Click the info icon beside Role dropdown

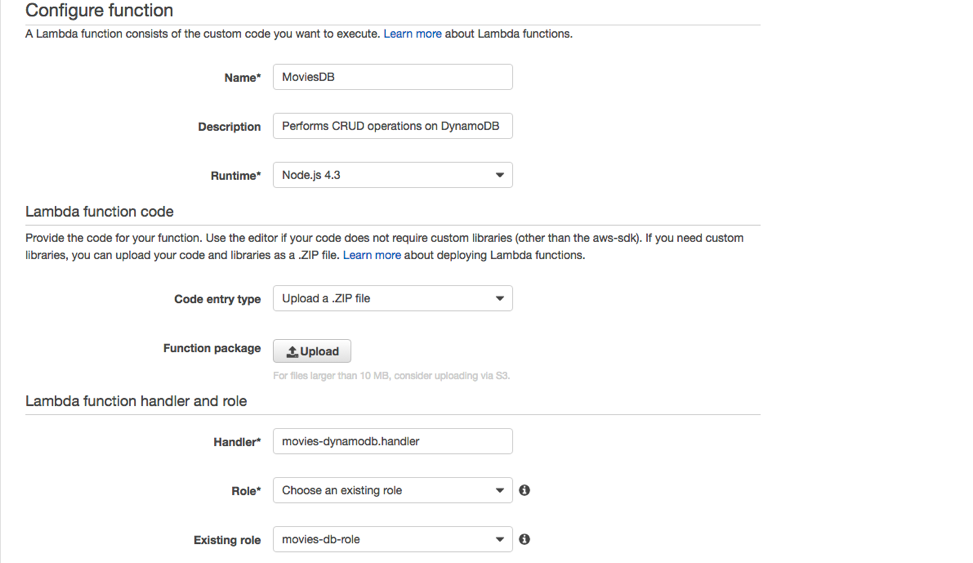[524, 490]
